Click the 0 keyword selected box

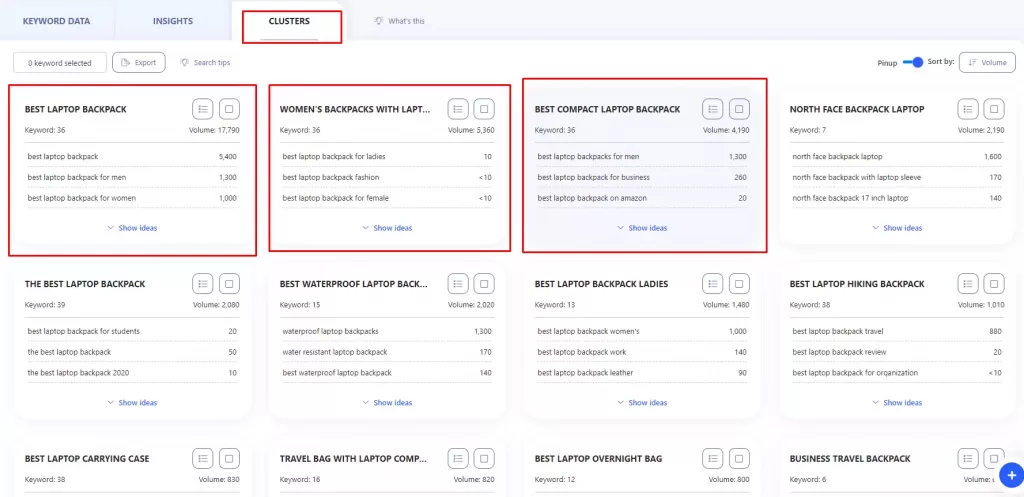coord(59,63)
